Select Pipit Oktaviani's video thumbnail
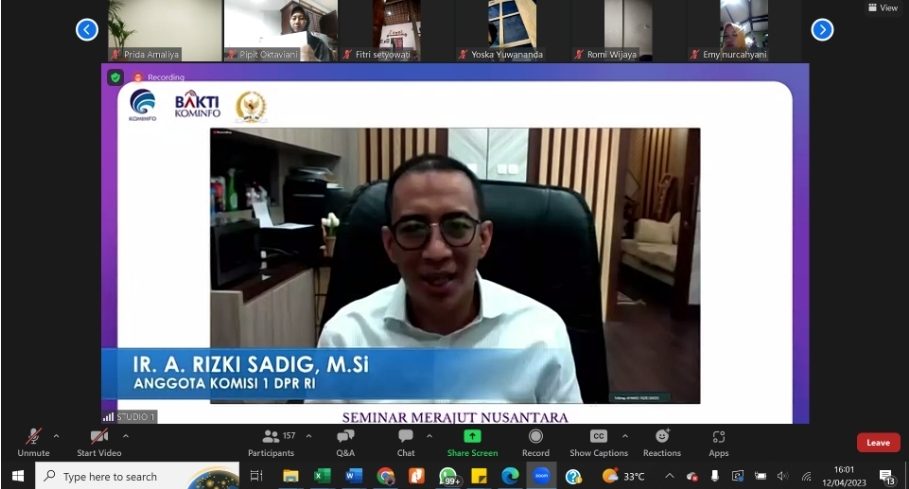909x489 pixels. click(281, 30)
